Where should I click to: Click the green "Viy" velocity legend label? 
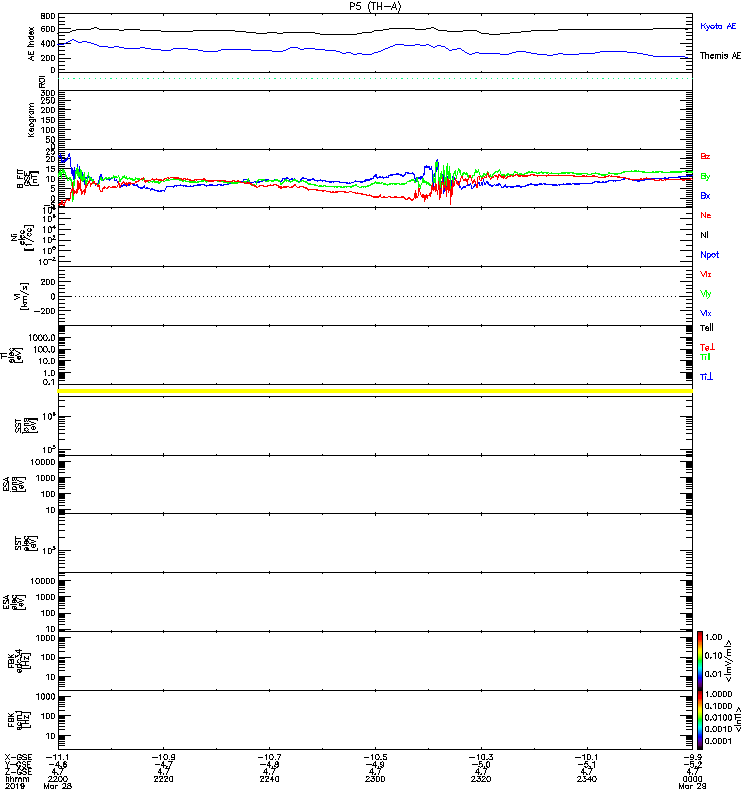tap(705, 294)
